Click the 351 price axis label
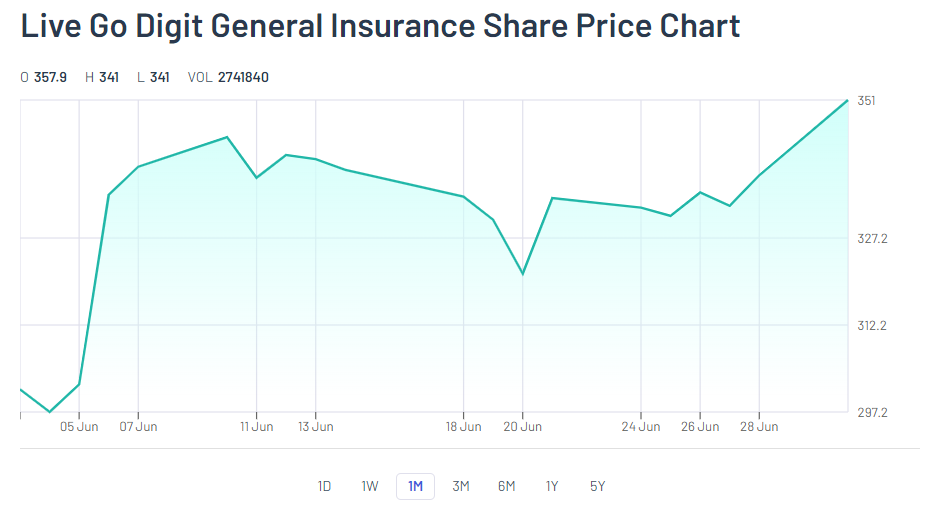934x505 pixels. [866, 101]
